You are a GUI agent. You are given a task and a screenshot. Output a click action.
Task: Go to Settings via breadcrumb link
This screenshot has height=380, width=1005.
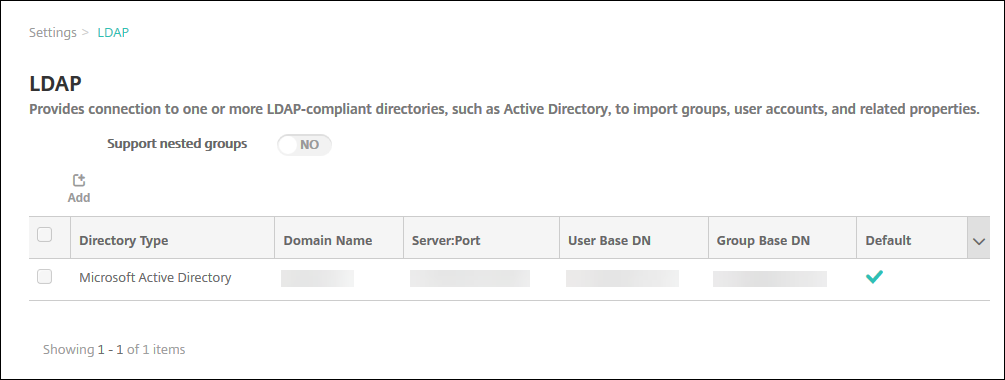(53, 32)
